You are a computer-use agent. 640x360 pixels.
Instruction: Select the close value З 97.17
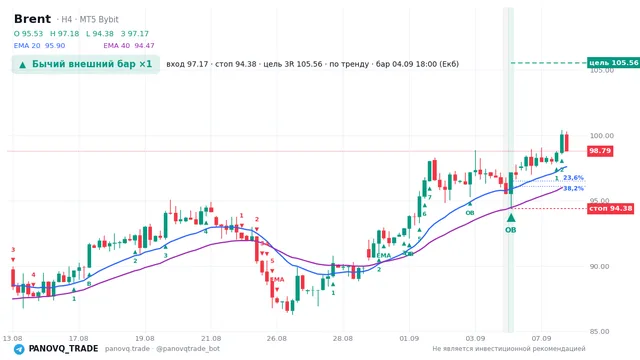click(x=135, y=34)
